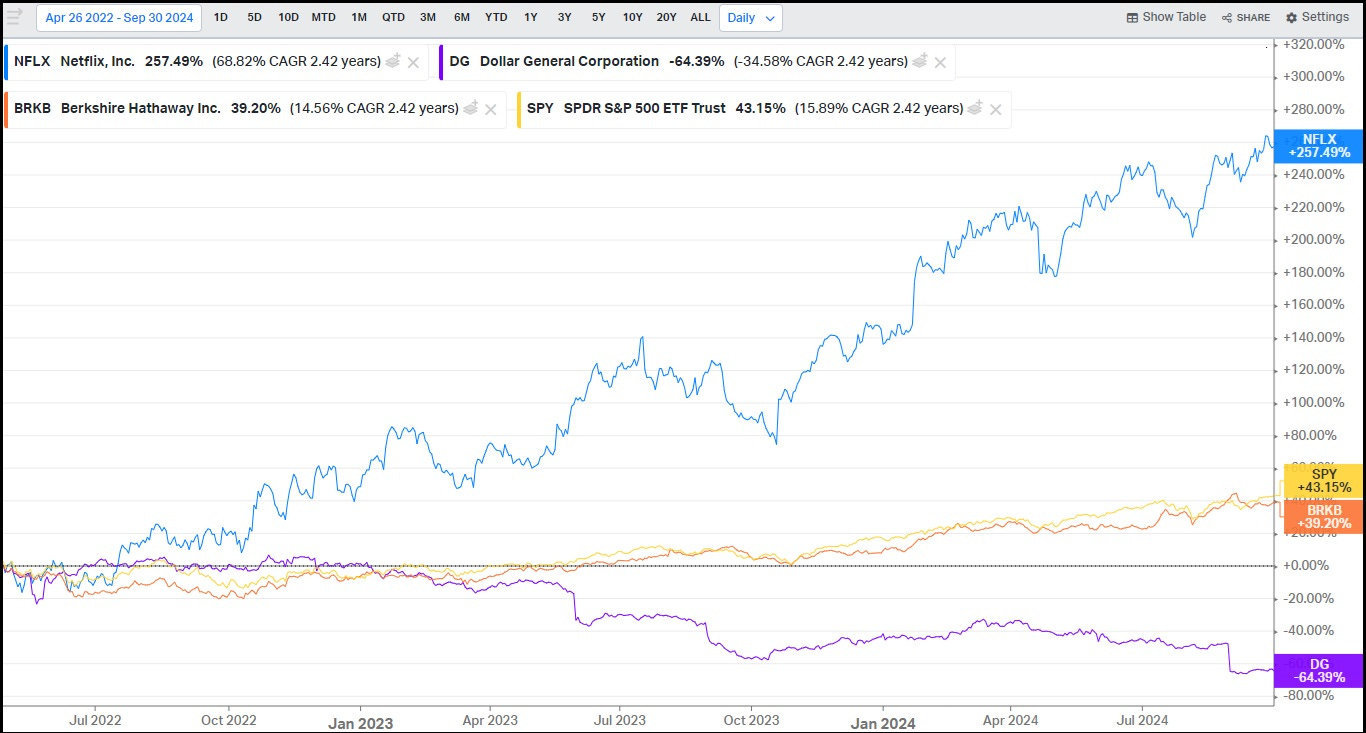
Task: Remove BRKB Berkshire Hathaway from the chart
Action: click(491, 109)
